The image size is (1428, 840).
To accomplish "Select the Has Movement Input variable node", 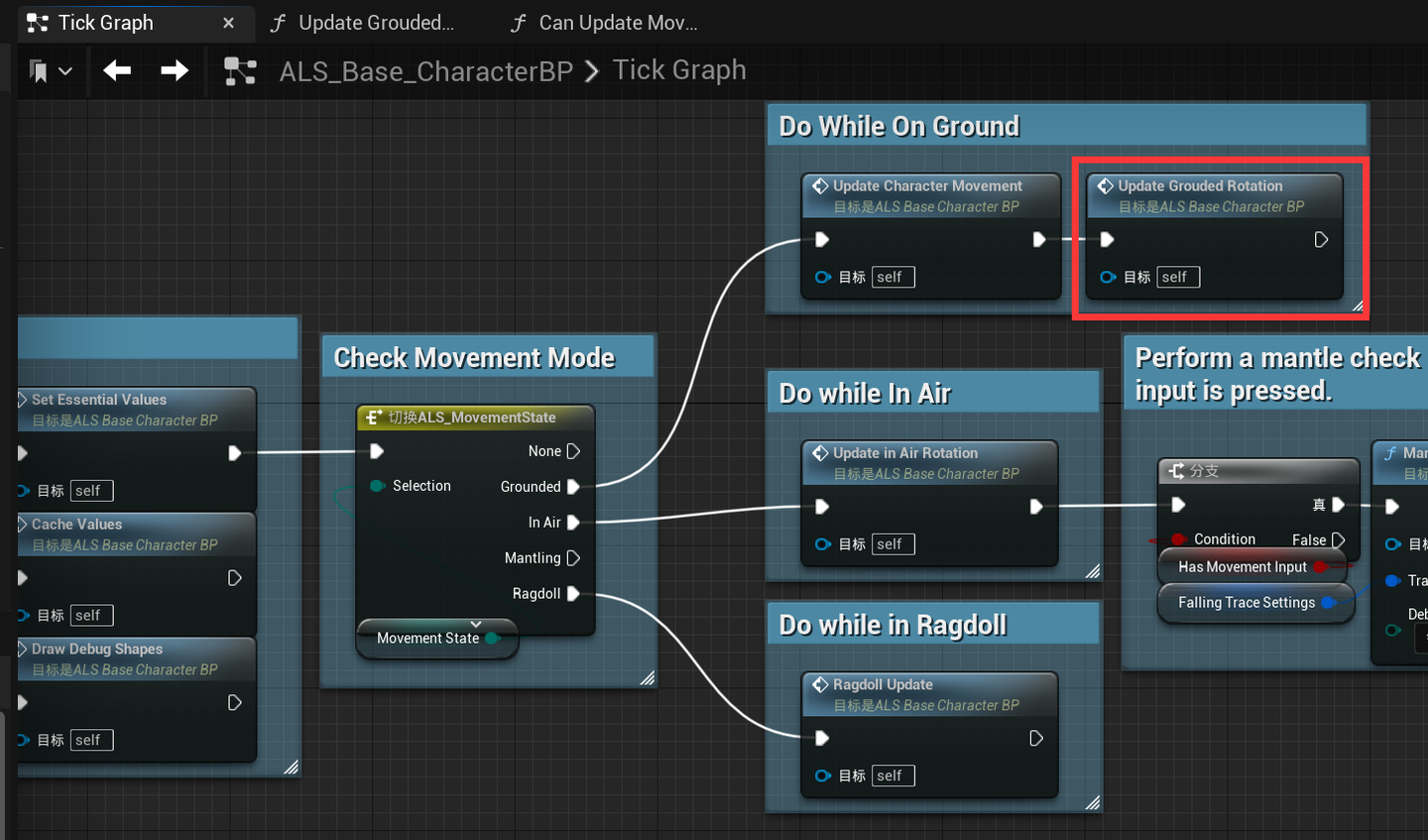I will point(1252,567).
